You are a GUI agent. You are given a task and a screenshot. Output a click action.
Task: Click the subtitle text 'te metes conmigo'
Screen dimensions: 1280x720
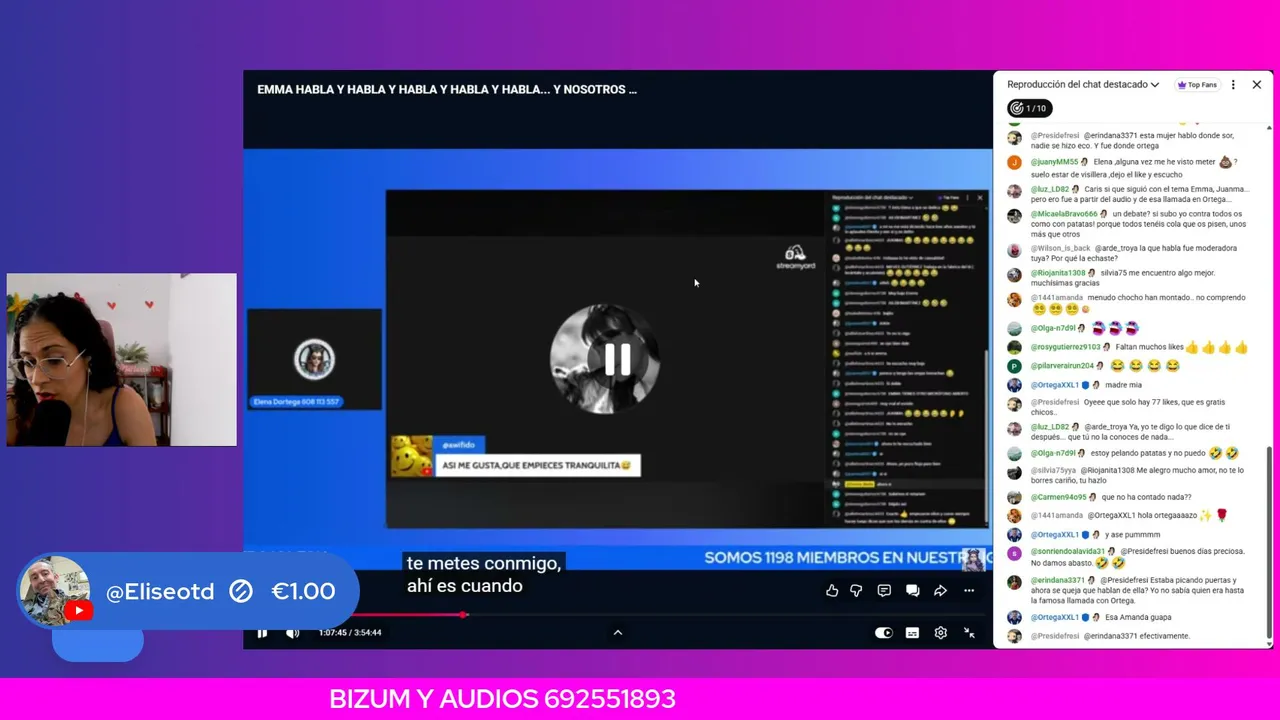coord(484,564)
